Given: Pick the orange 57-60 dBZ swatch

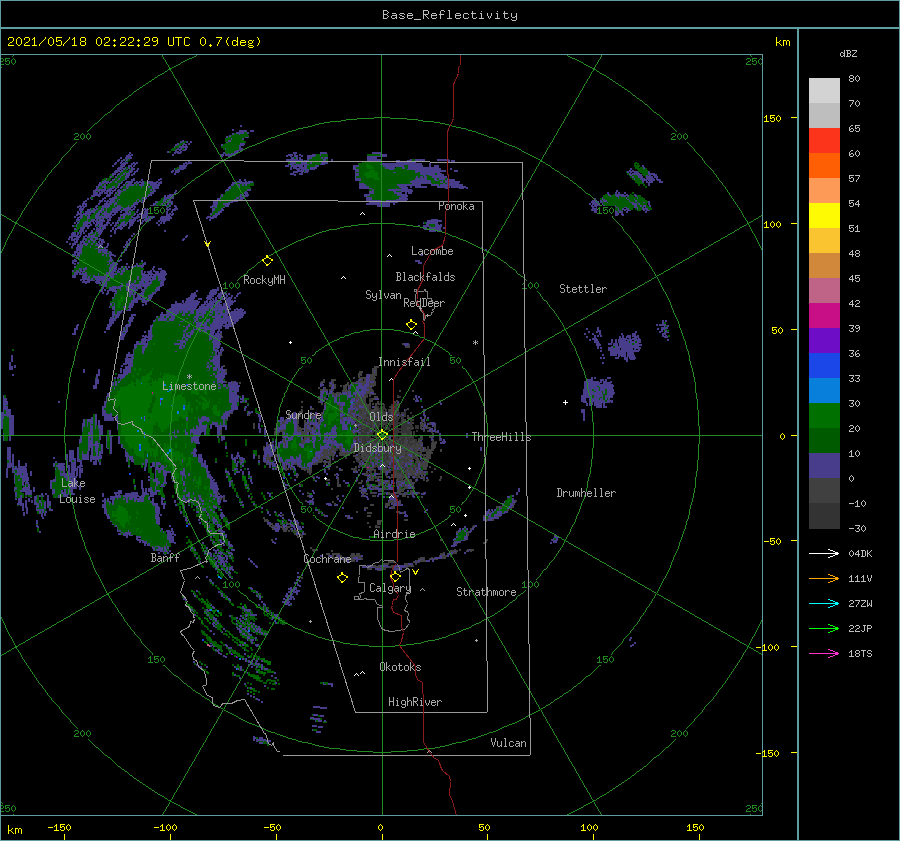Looking at the screenshot, I should coord(824,166).
